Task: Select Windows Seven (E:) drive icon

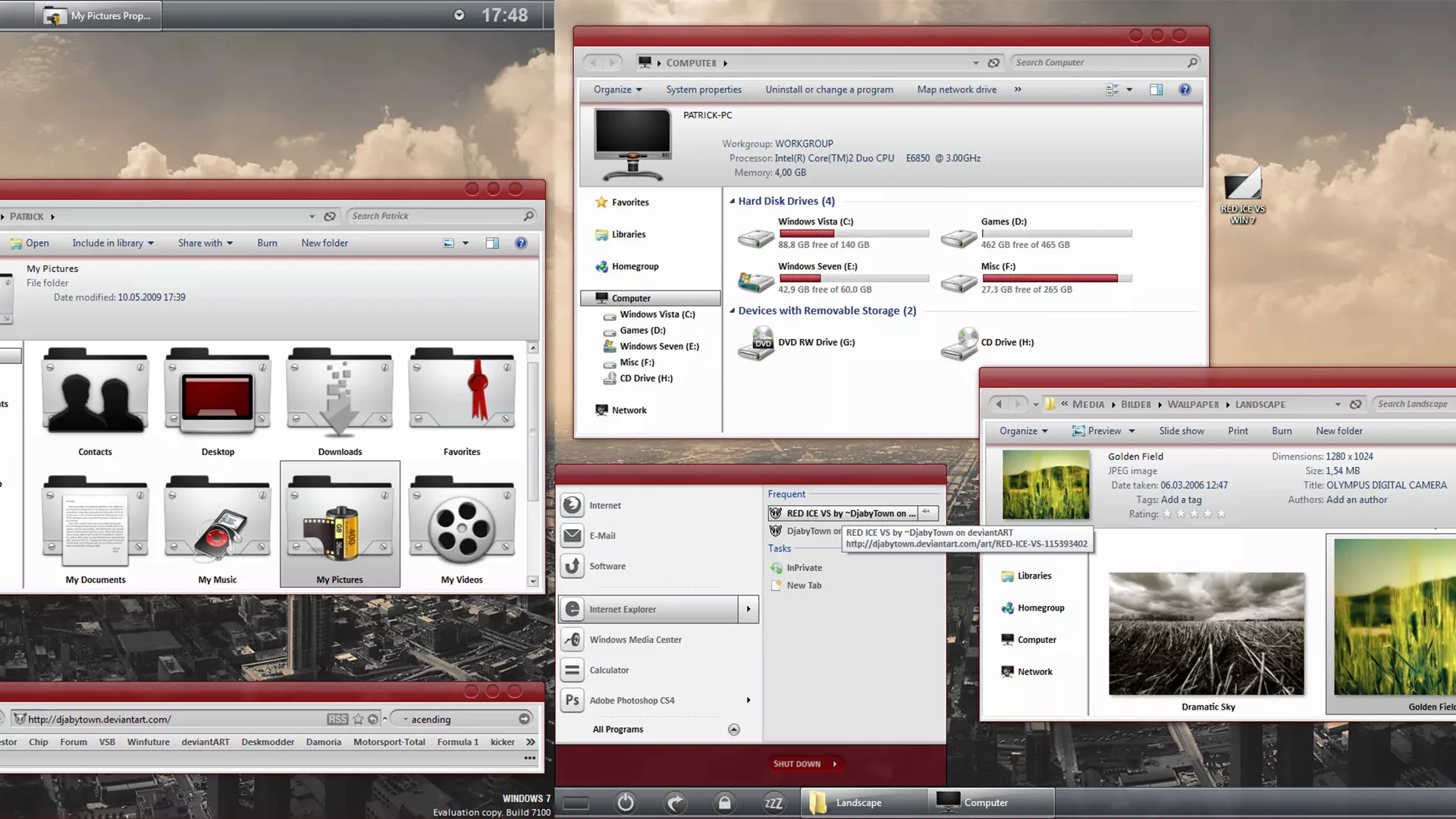Action: (755, 282)
